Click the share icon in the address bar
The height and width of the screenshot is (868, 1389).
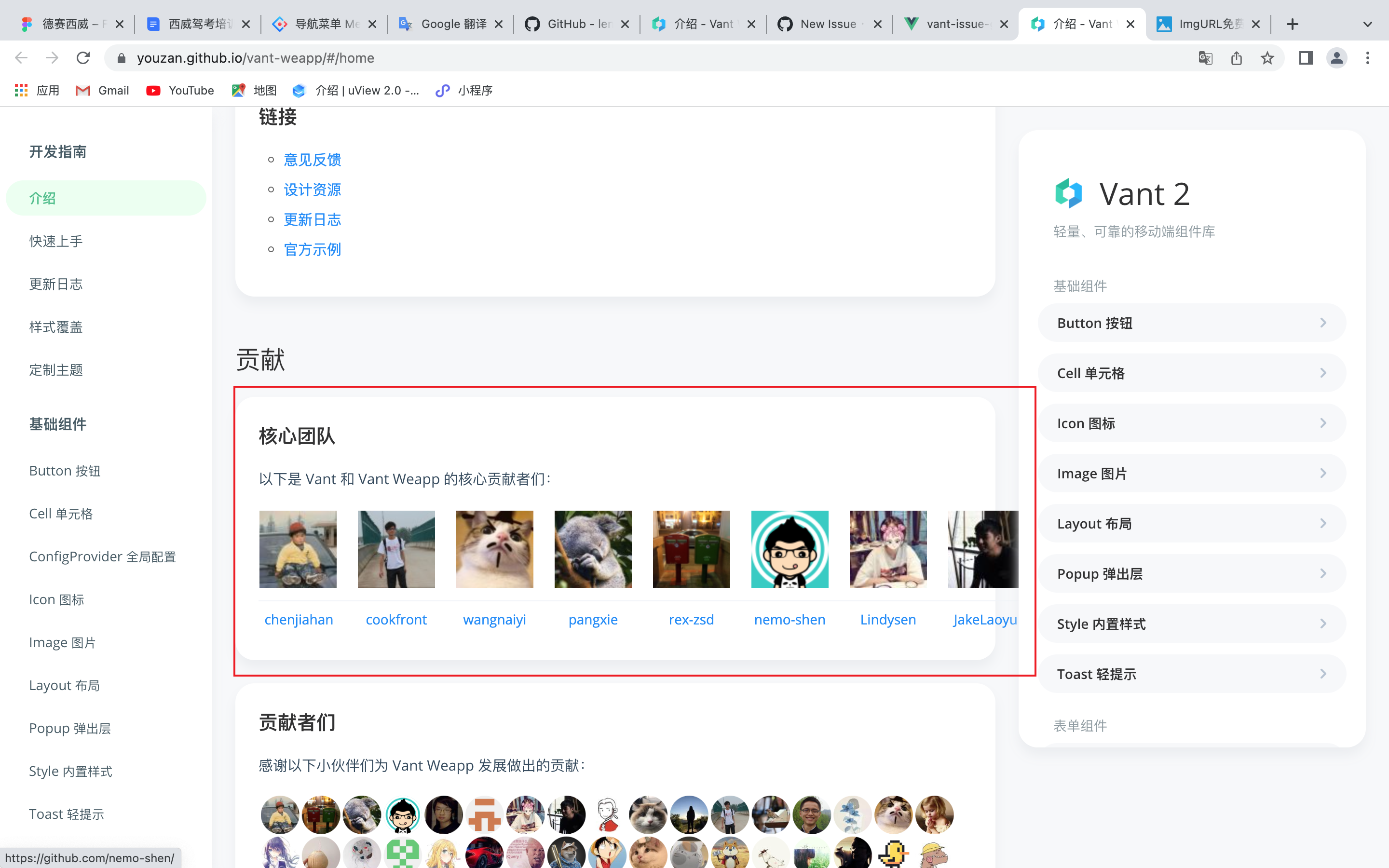point(1237,57)
